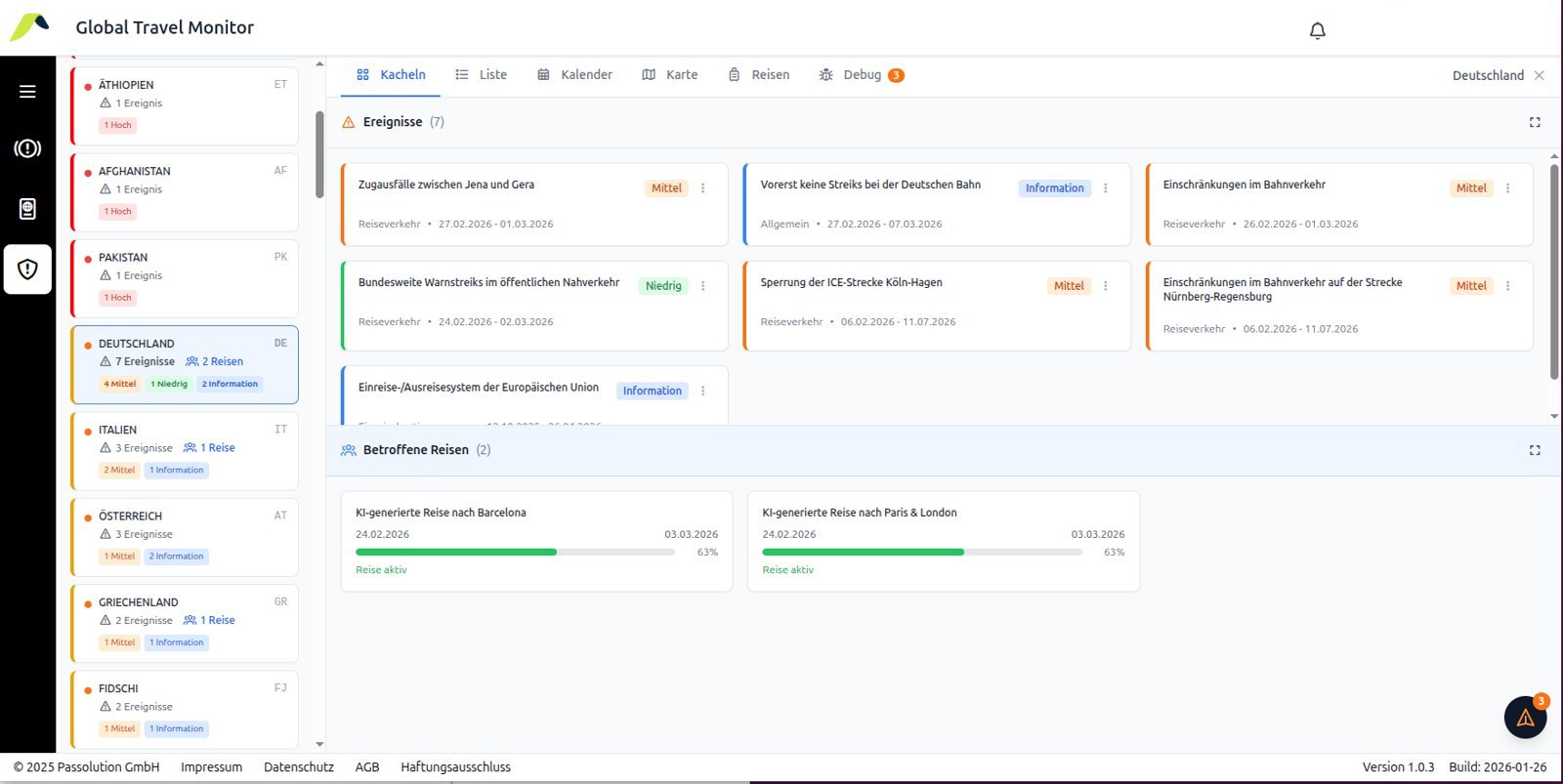This screenshot has width=1563, height=784.
Task: Clear the Deutschland filter
Action: [x=1540, y=75]
